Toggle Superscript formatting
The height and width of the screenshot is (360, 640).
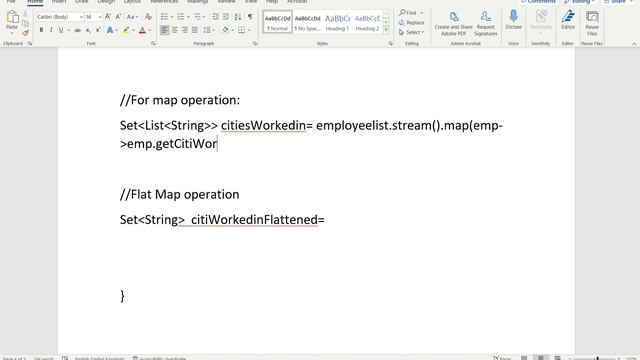98,30
